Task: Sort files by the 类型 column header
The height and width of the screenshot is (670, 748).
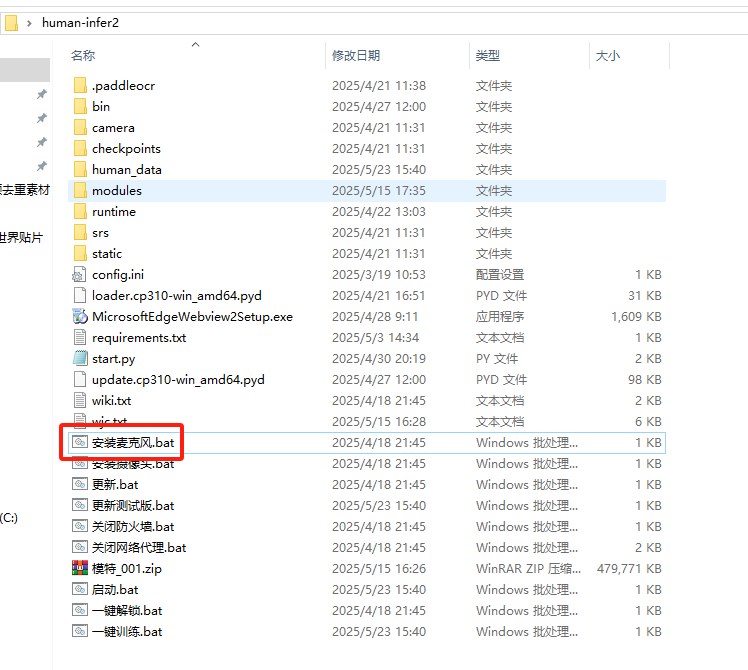Action: point(488,55)
